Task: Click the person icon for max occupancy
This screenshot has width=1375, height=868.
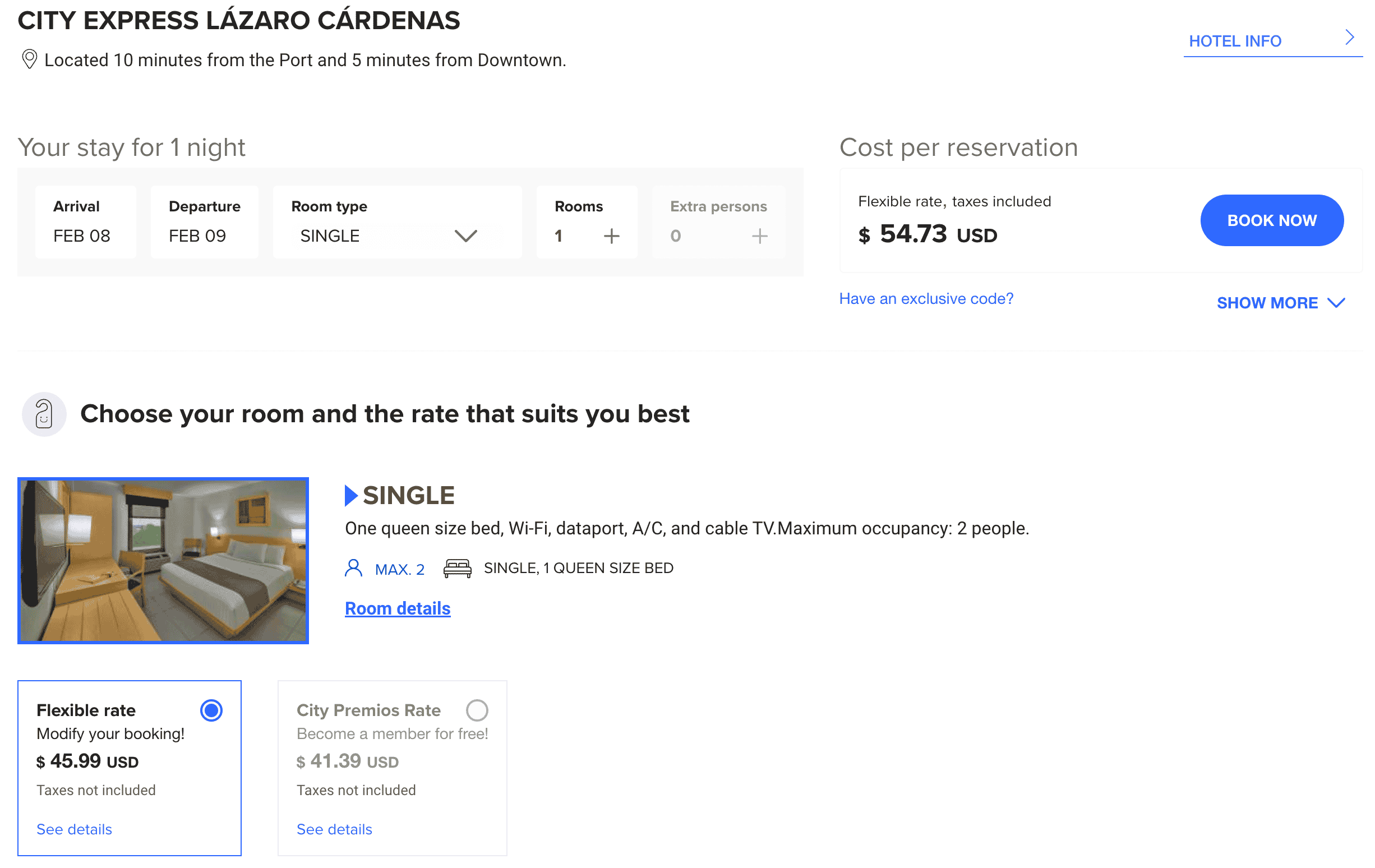Action: [353, 568]
